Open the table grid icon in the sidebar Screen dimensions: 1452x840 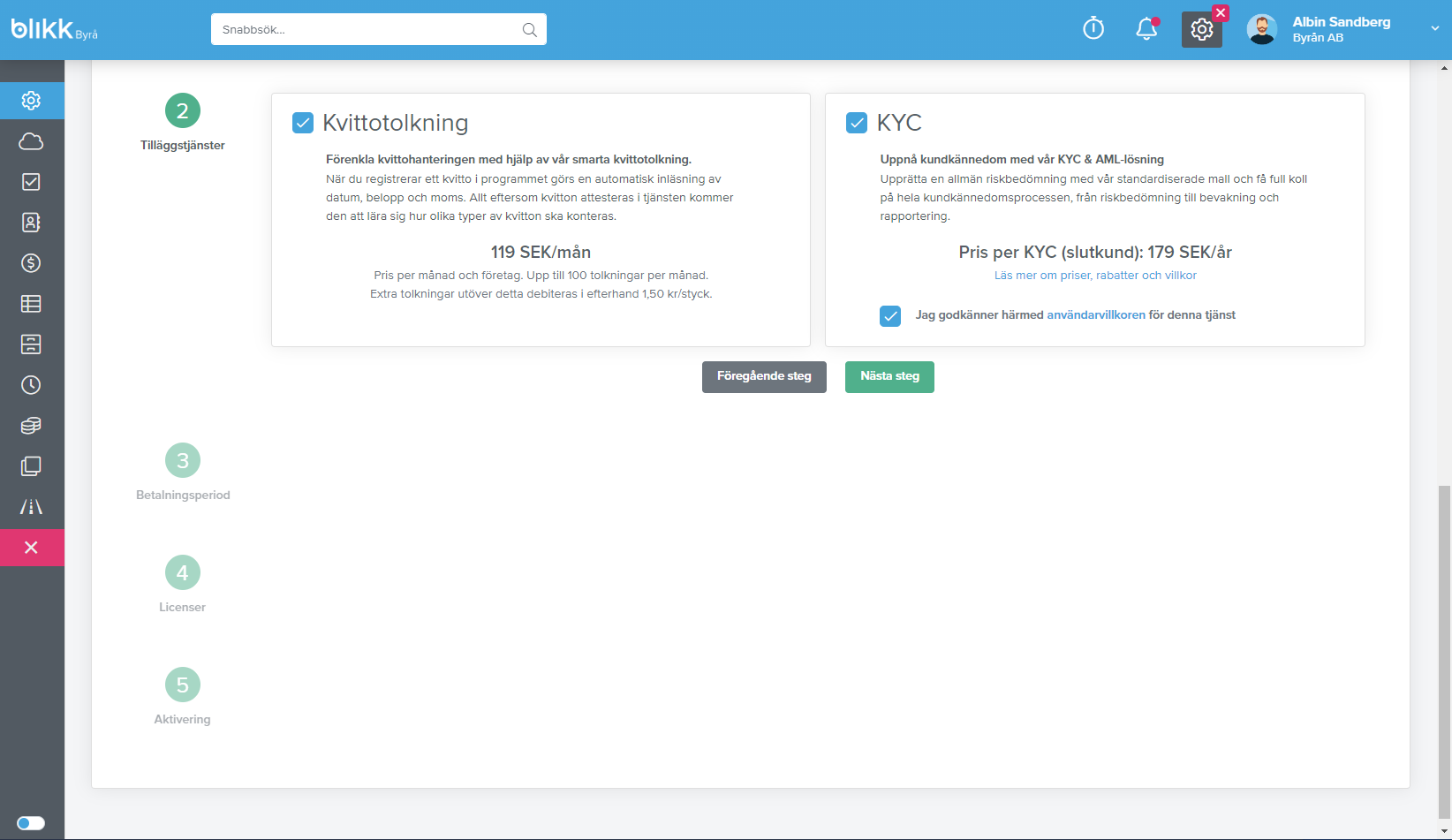coord(31,304)
